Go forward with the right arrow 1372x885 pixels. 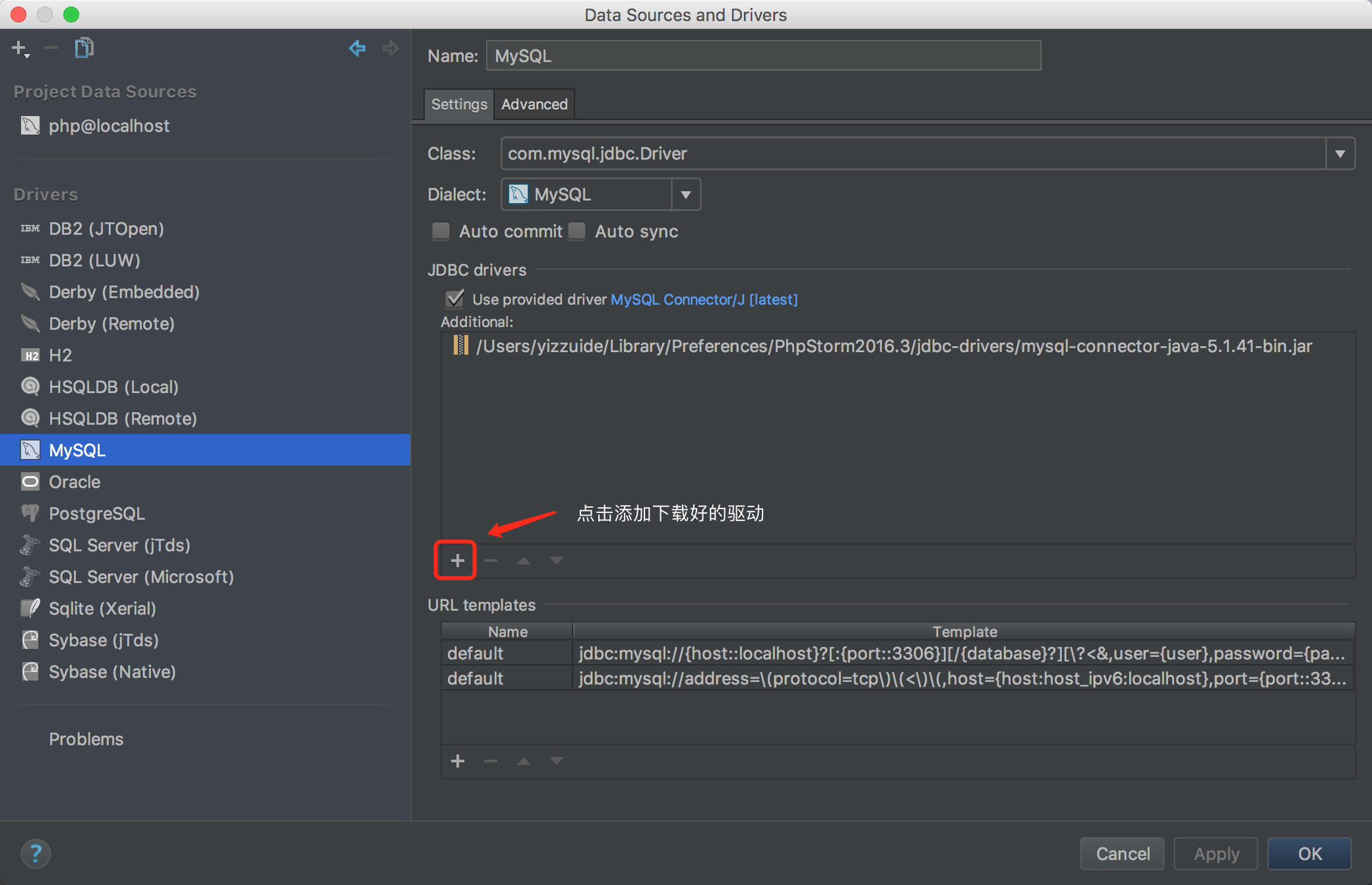[390, 47]
